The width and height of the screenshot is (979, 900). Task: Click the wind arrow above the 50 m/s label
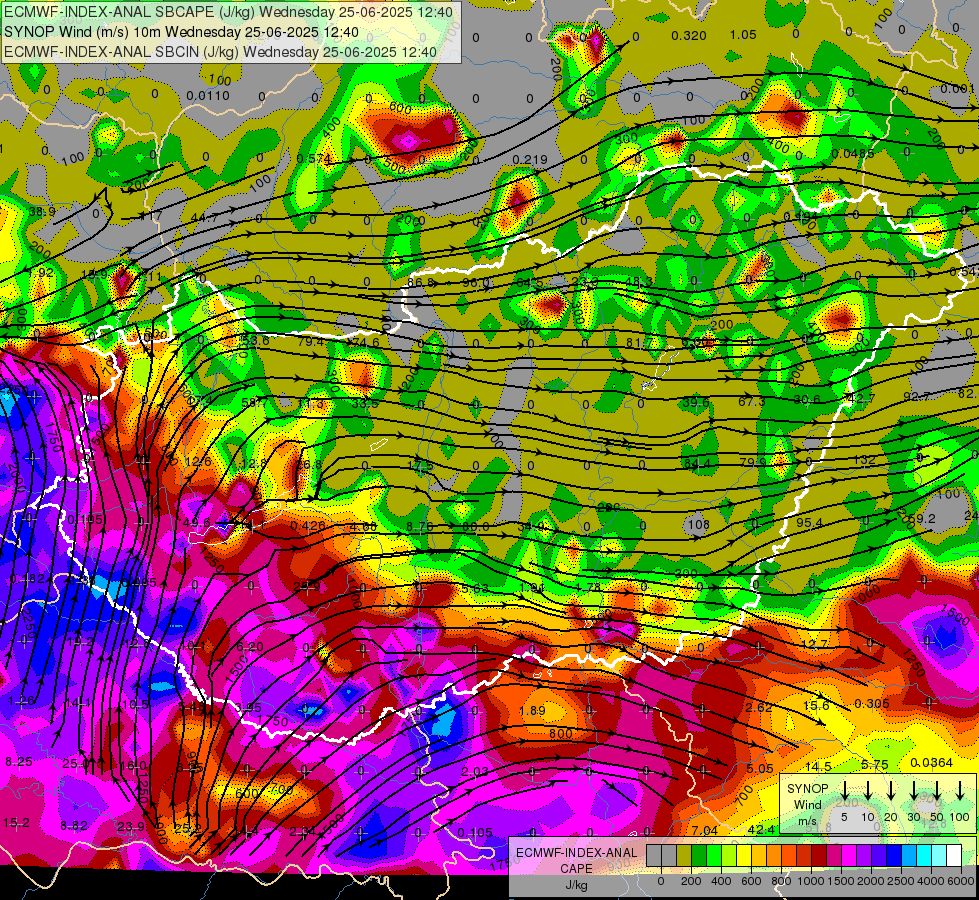pyautogui.click(x=937, y=790)
